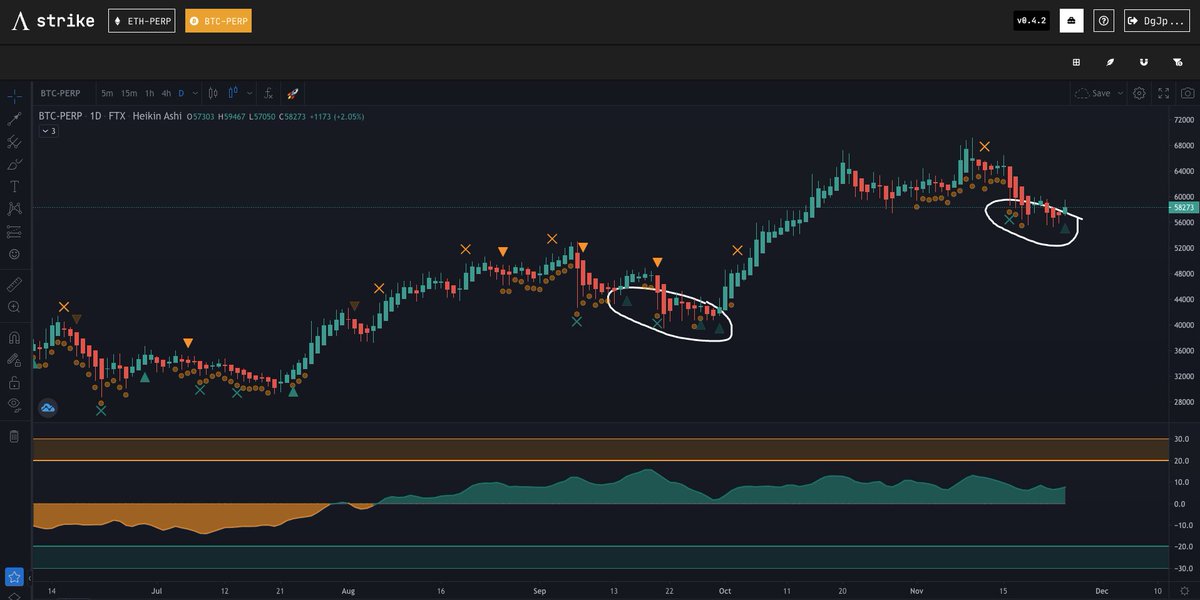Select the crosshair cursor tool
Viewport: 1200px width, 600px height.
pyautogui.click(x=14, y=97)
